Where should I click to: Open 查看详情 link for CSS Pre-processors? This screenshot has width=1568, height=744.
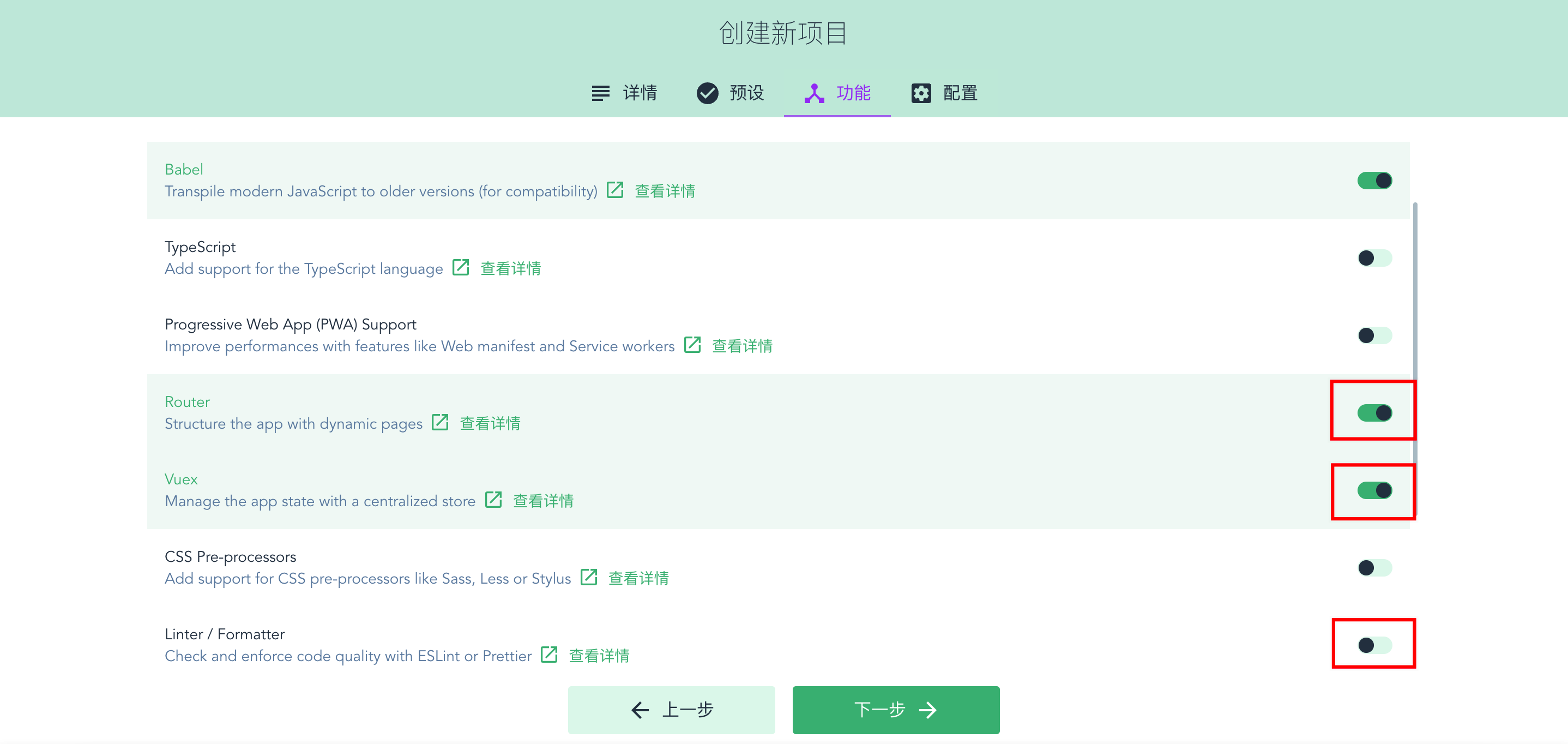pos(638,578)
